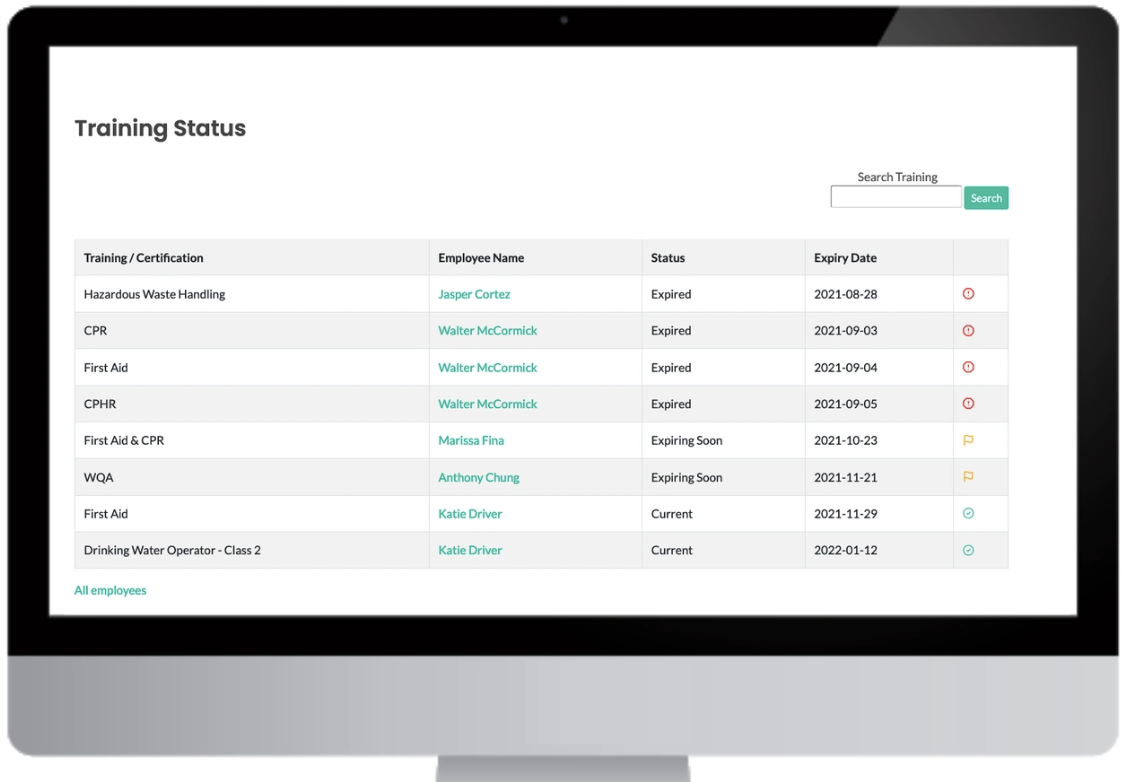Click the green check icon on Katie Driver's First Aid

pyautogui.click(x=967, y=513)
